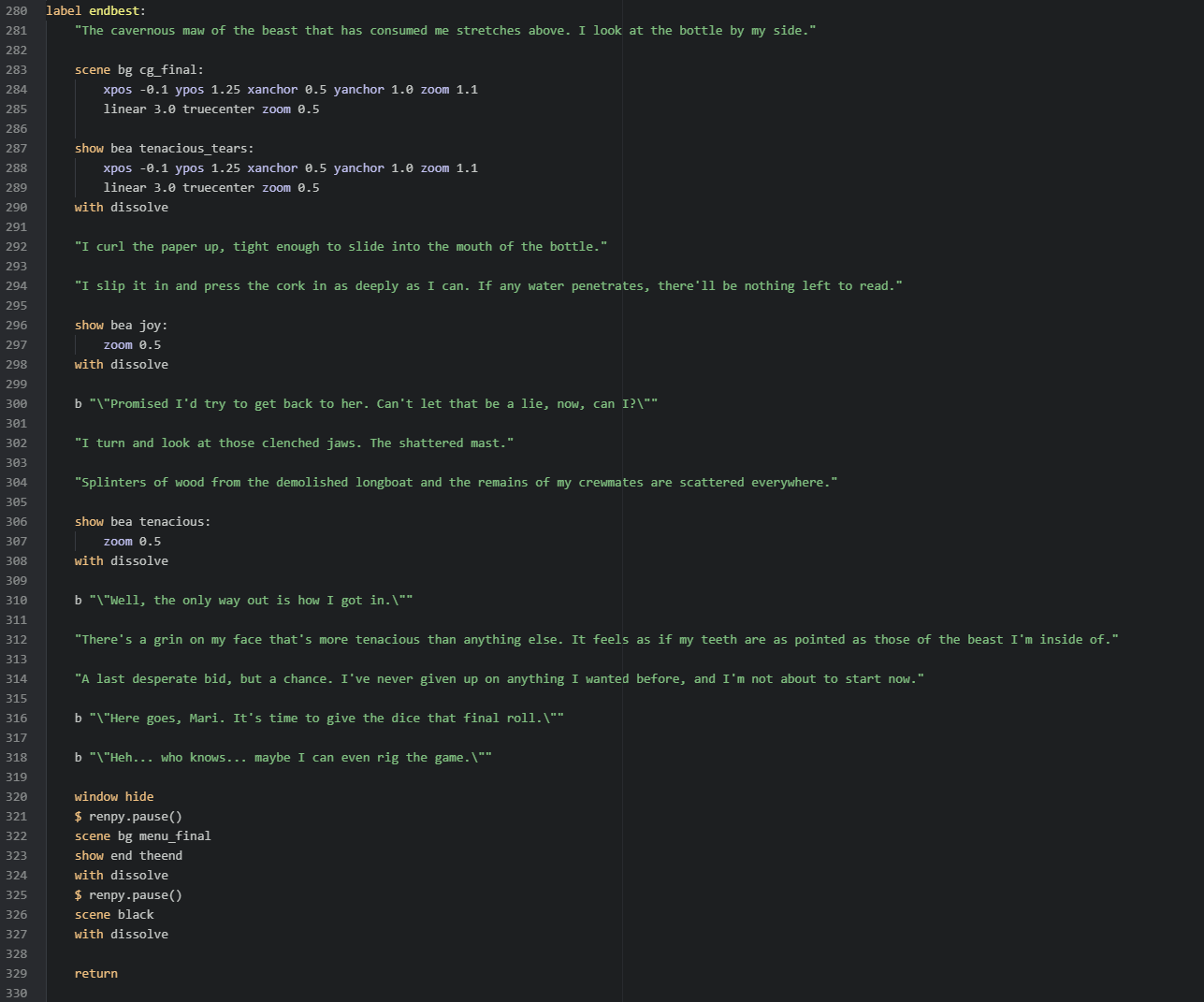Click the "endbest" label name
The image size is (1204, 1002).
(117, 10)
